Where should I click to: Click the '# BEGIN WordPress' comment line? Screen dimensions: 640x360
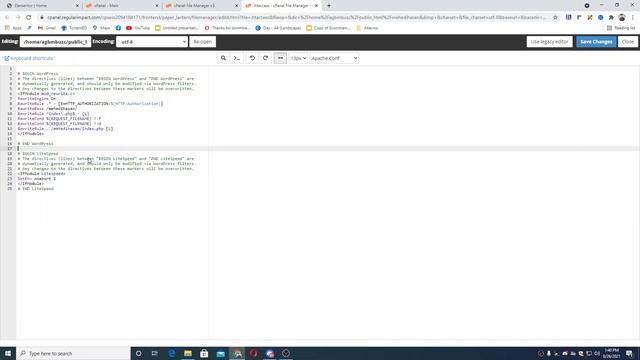pos(38,73)
